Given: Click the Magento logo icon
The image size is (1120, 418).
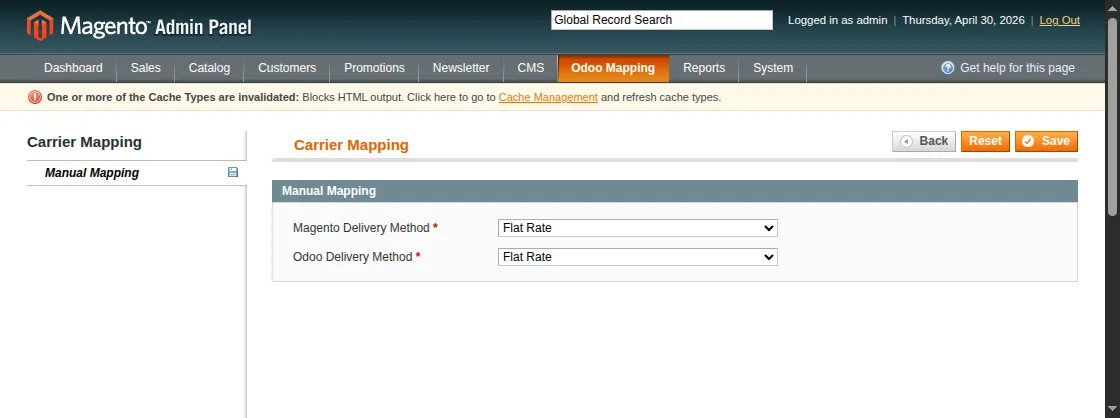Looking at the screenshot, I should (40, 26).
